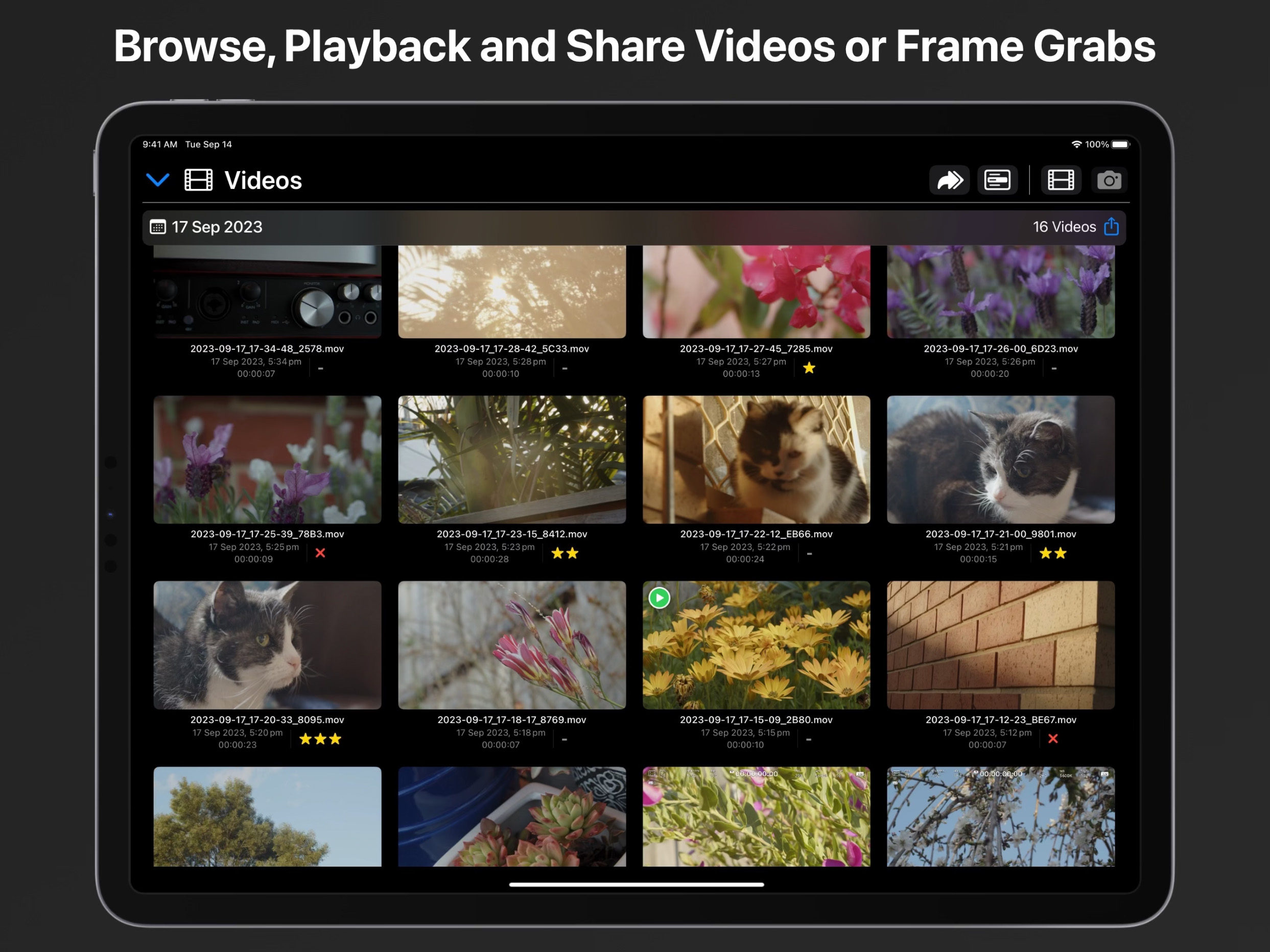
Task: Set a rating on unrated 5C33.mov dash
Action: [565, 368]
